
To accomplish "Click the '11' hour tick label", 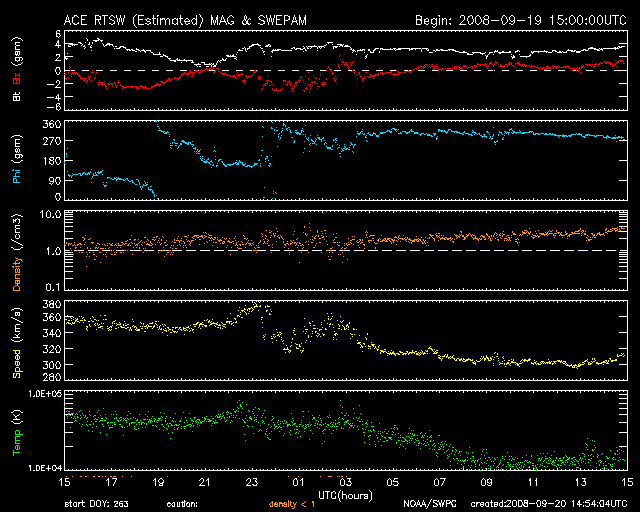I will (x=533, y=483).
